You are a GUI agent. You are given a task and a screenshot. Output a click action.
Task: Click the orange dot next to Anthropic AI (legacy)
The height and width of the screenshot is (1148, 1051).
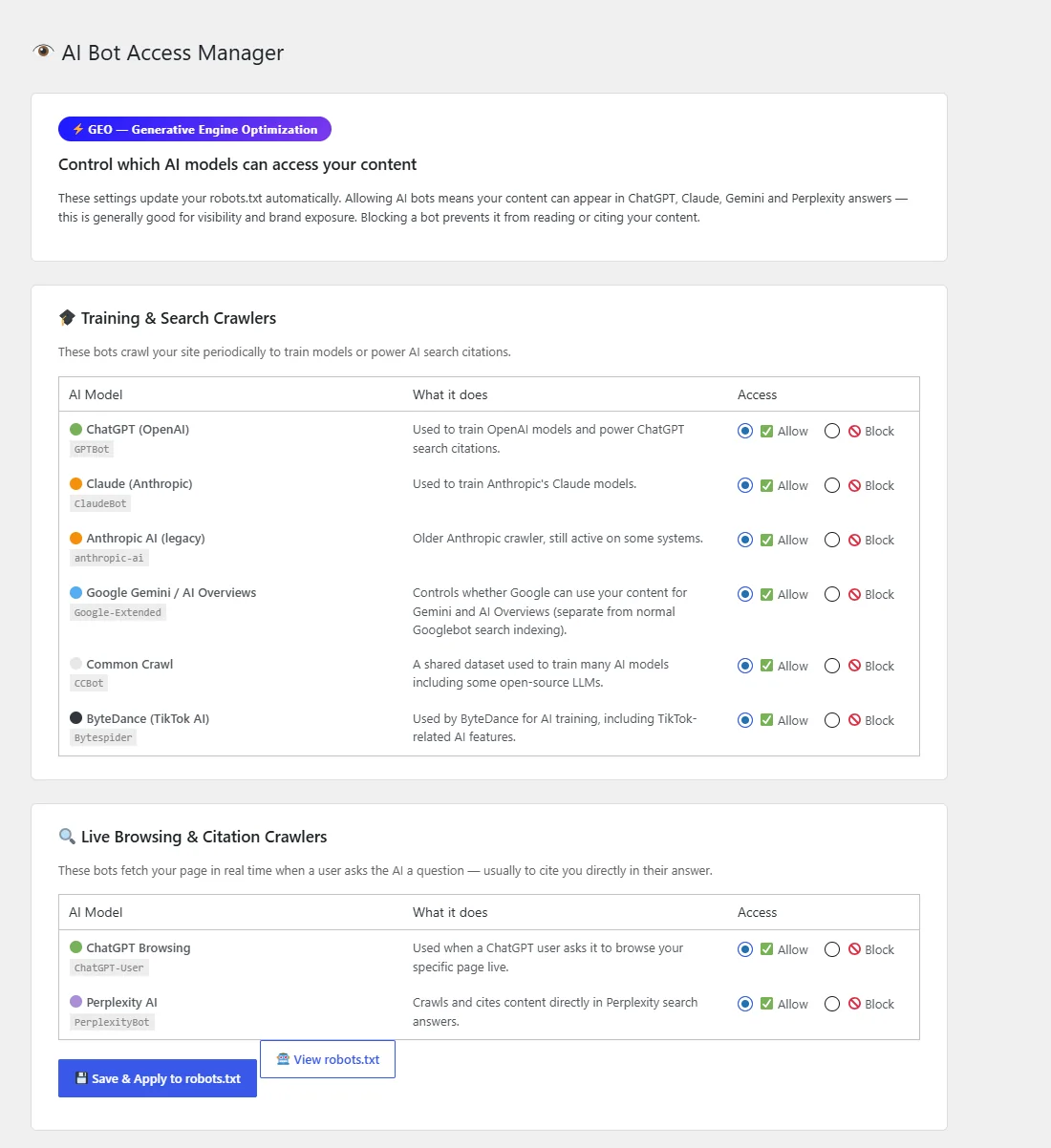(x=76, y=539)
